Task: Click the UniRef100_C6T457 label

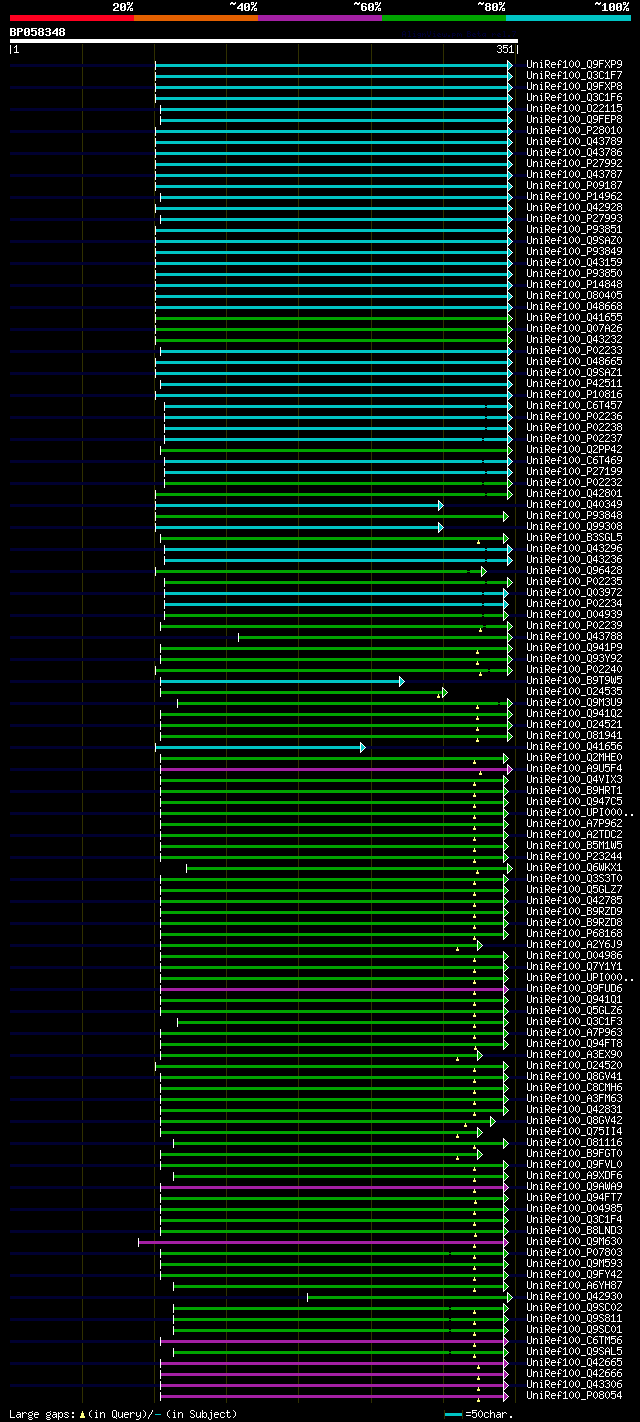Action: coord(574,406)
